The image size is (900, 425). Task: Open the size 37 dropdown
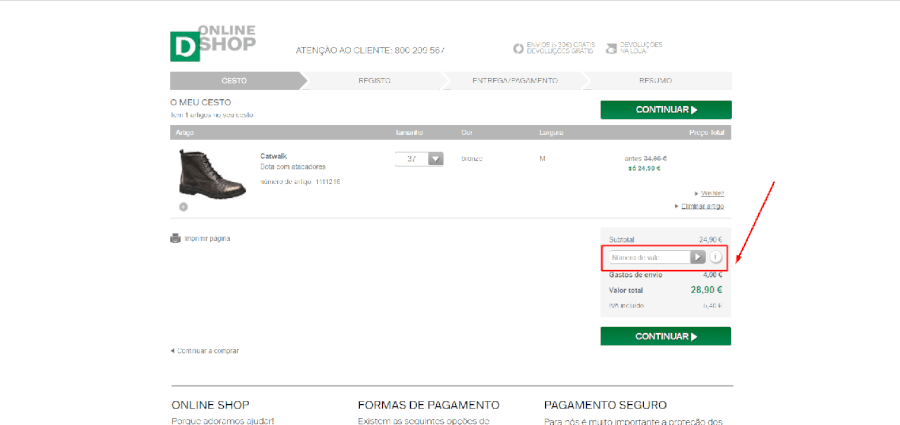click(x=420, y=159)
